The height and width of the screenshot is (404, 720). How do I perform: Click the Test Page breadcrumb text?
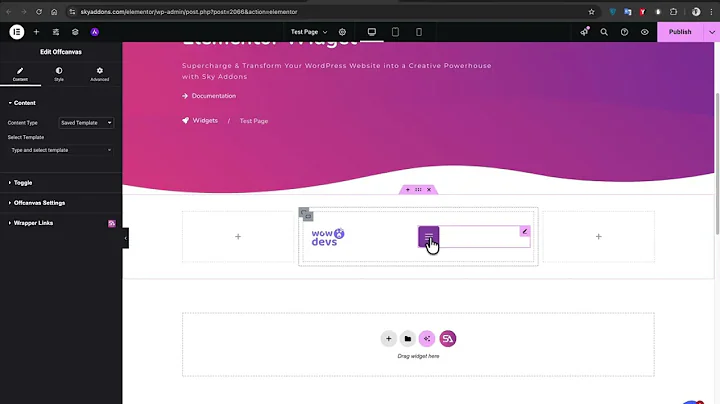[x=254, y=121]
